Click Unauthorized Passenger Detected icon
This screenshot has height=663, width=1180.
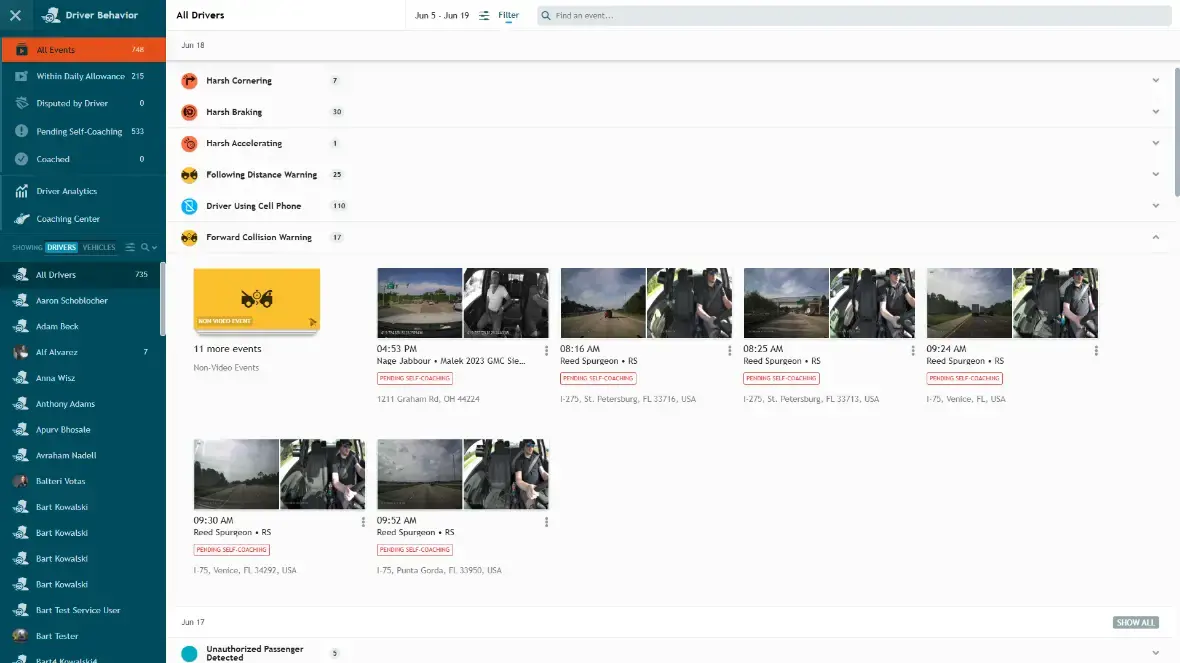189,653
